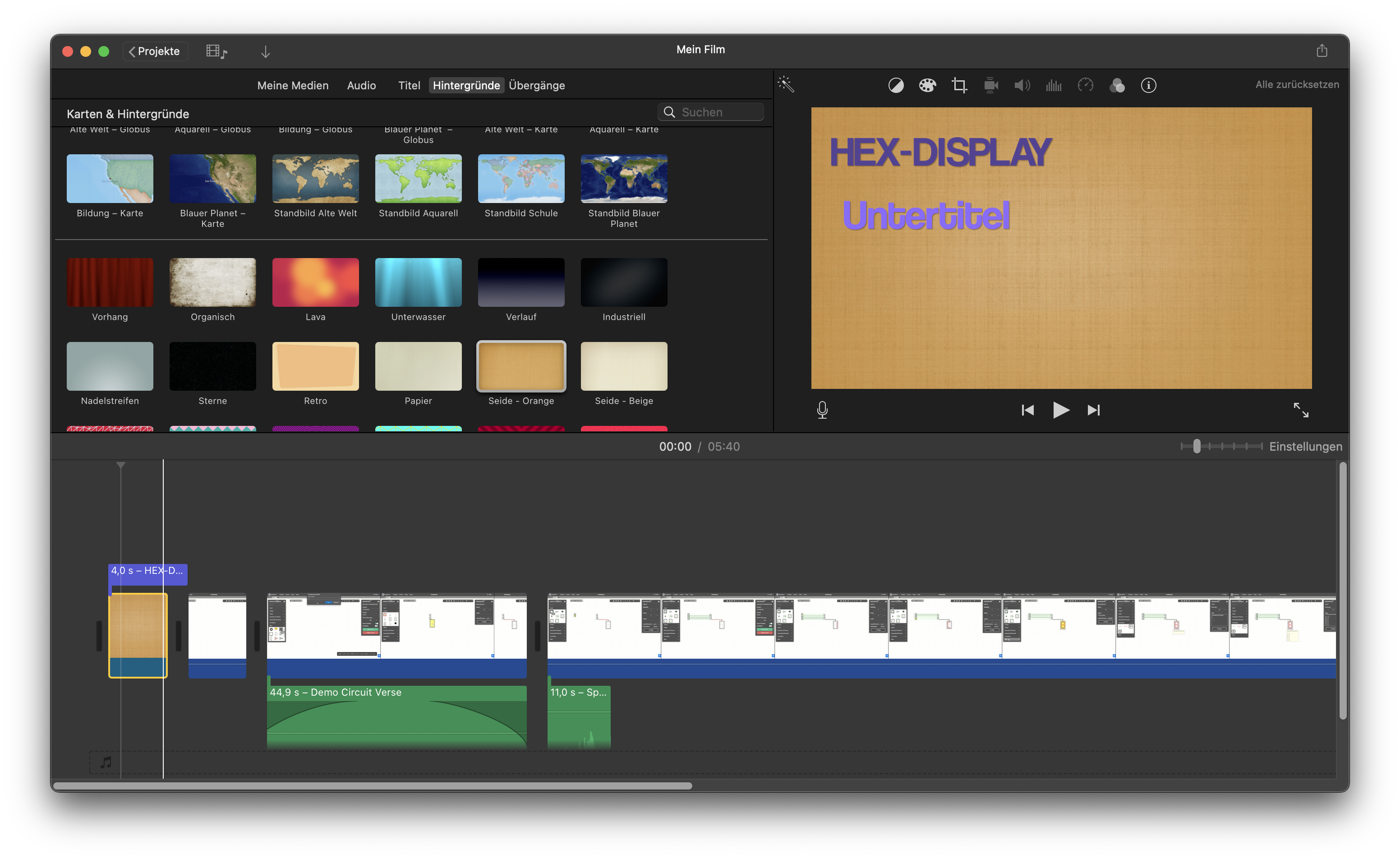Select the Seide - Orange background

pos(521,366)
